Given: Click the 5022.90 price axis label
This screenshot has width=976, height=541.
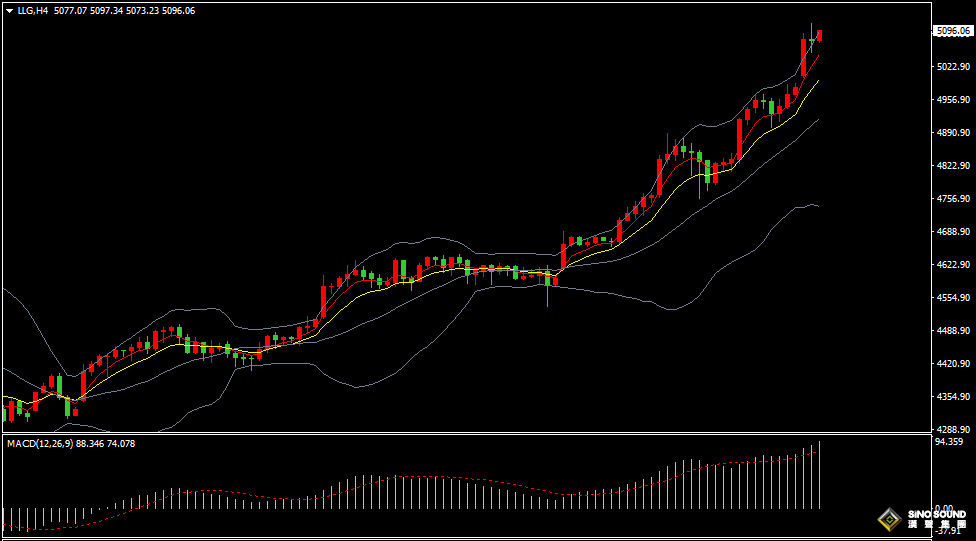Looking at the screenshot, I should [952, 67].
